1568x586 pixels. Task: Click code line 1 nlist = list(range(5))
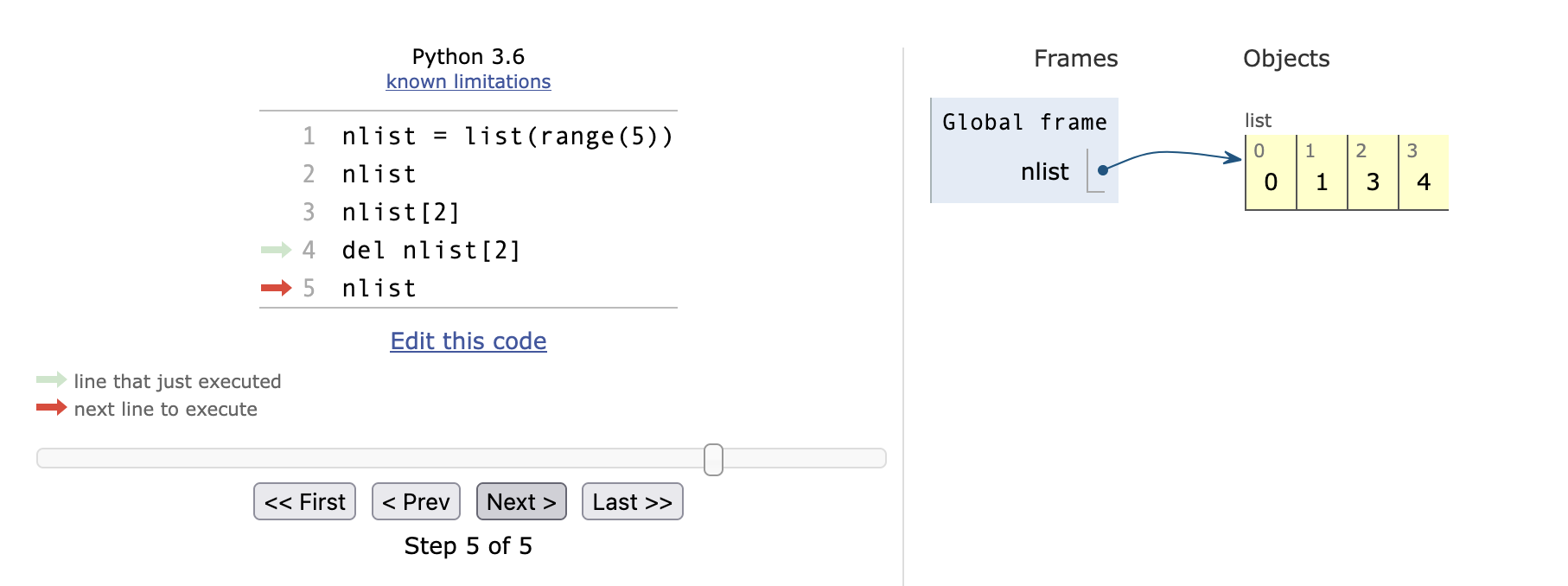(x=507, y=137)
